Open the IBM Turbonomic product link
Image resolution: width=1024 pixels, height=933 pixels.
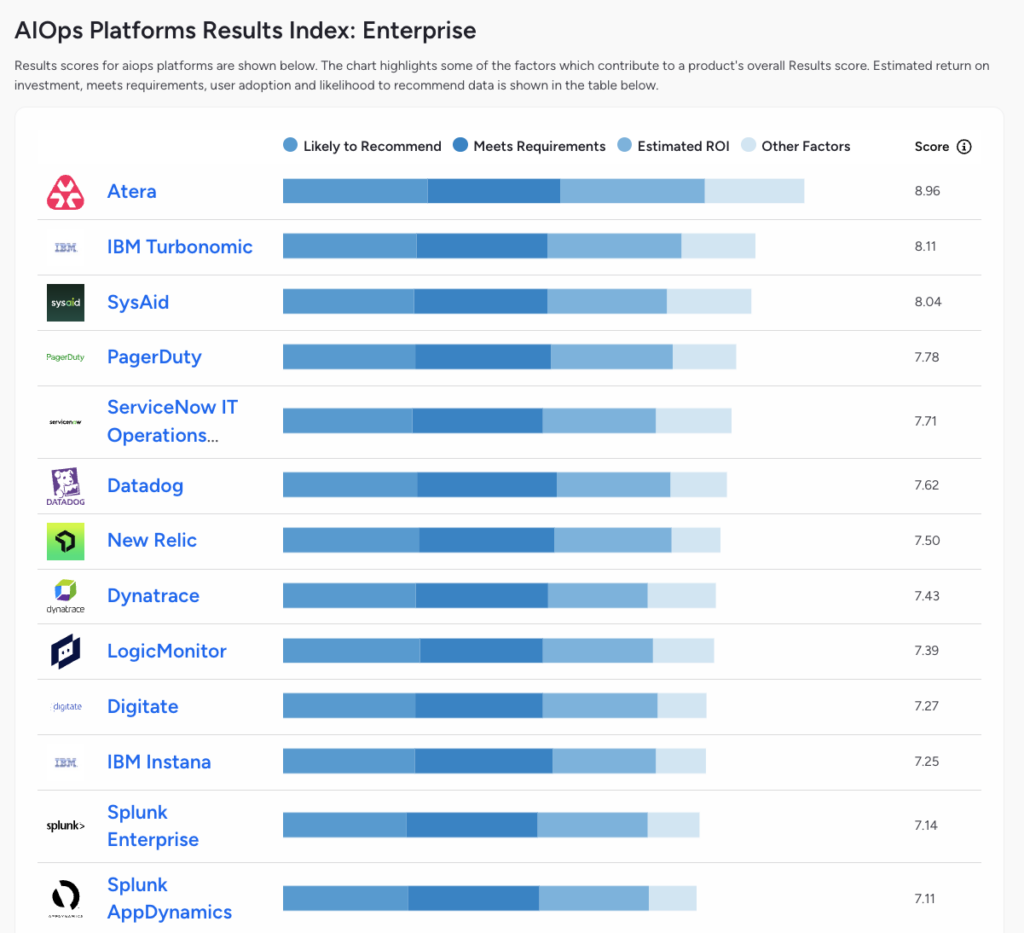coord(180,247)
